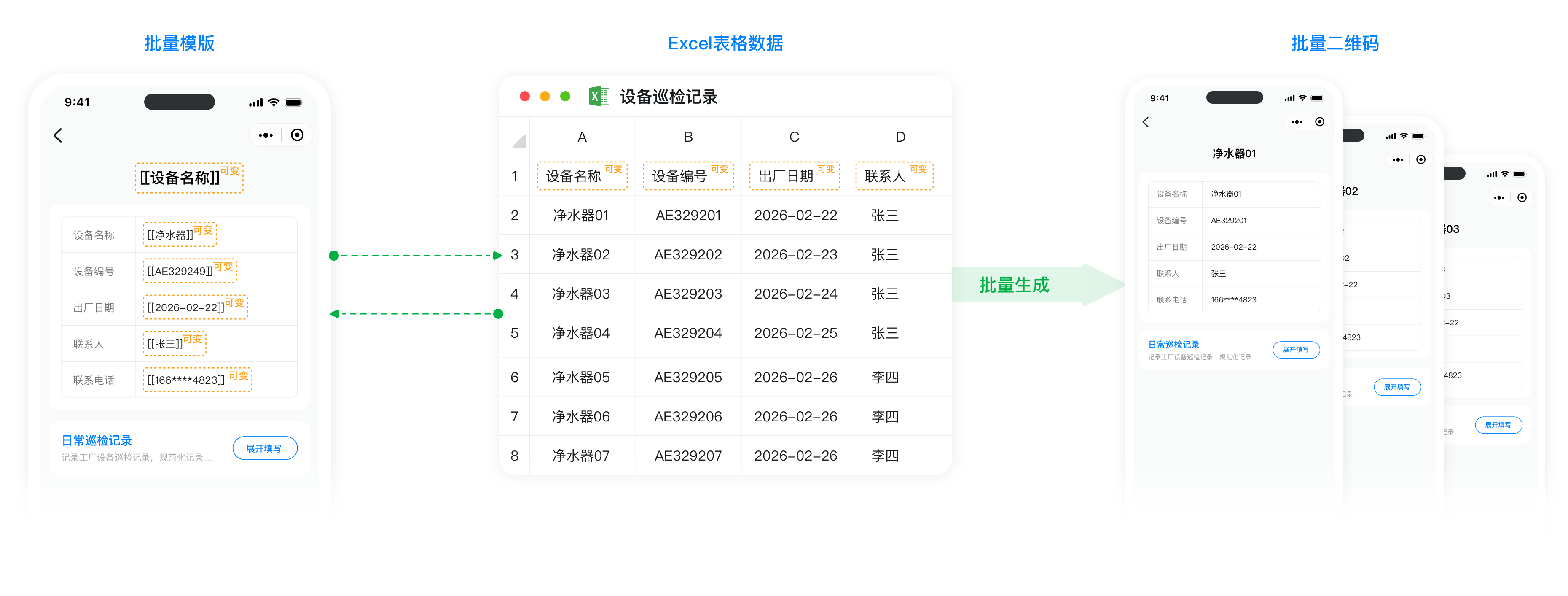
Task: Open three-dot menu in the second QR phone
Action: coord(1398,160)
